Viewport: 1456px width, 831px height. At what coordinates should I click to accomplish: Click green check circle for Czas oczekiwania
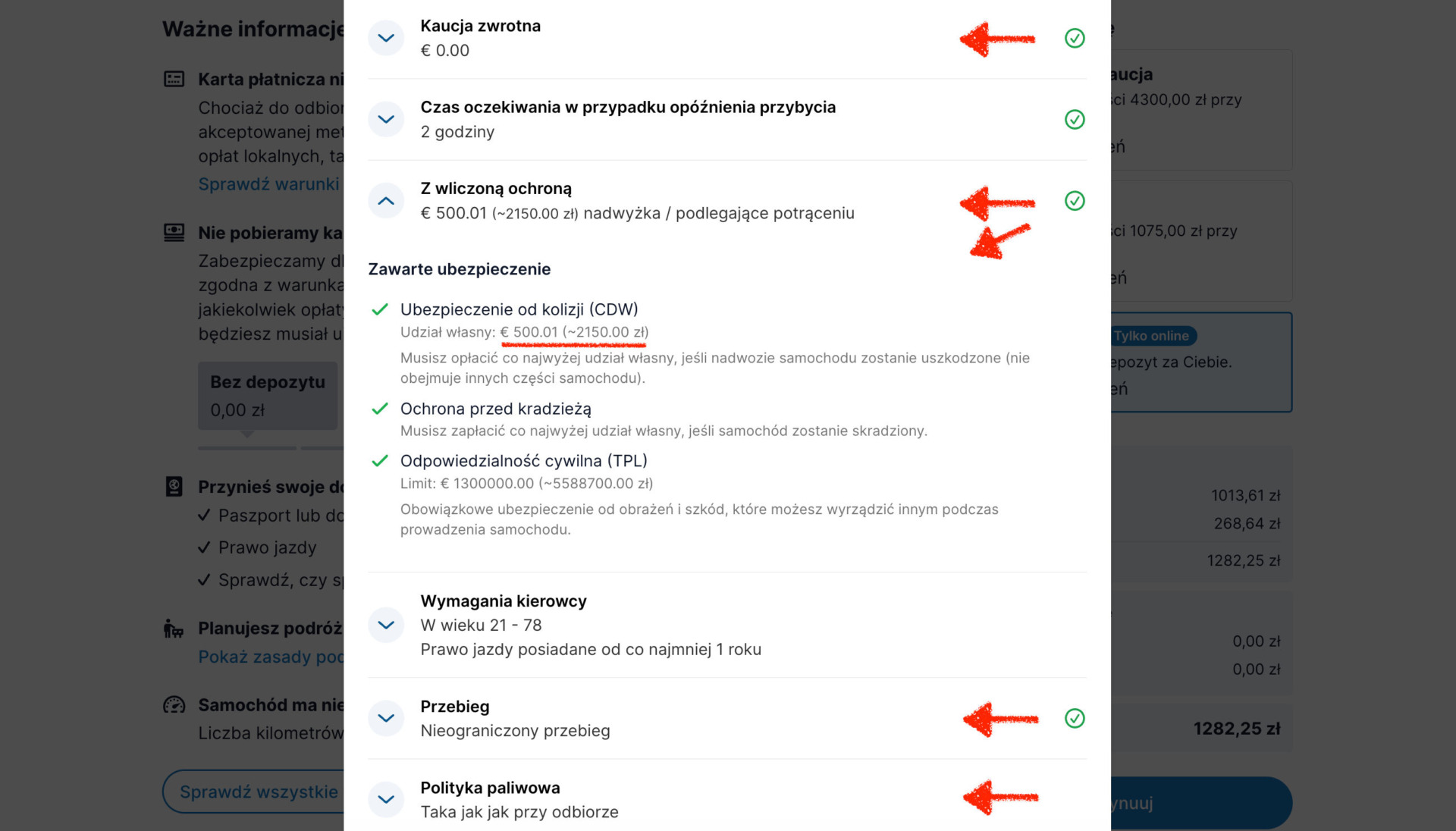coord(1075,119)
